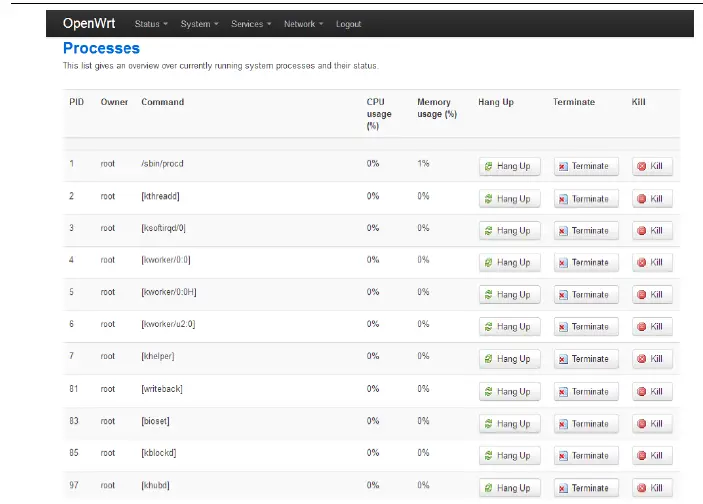The image size is (703, 504).
Task: Click the Hang Up icon for [kblockd]
Action: 488,456
